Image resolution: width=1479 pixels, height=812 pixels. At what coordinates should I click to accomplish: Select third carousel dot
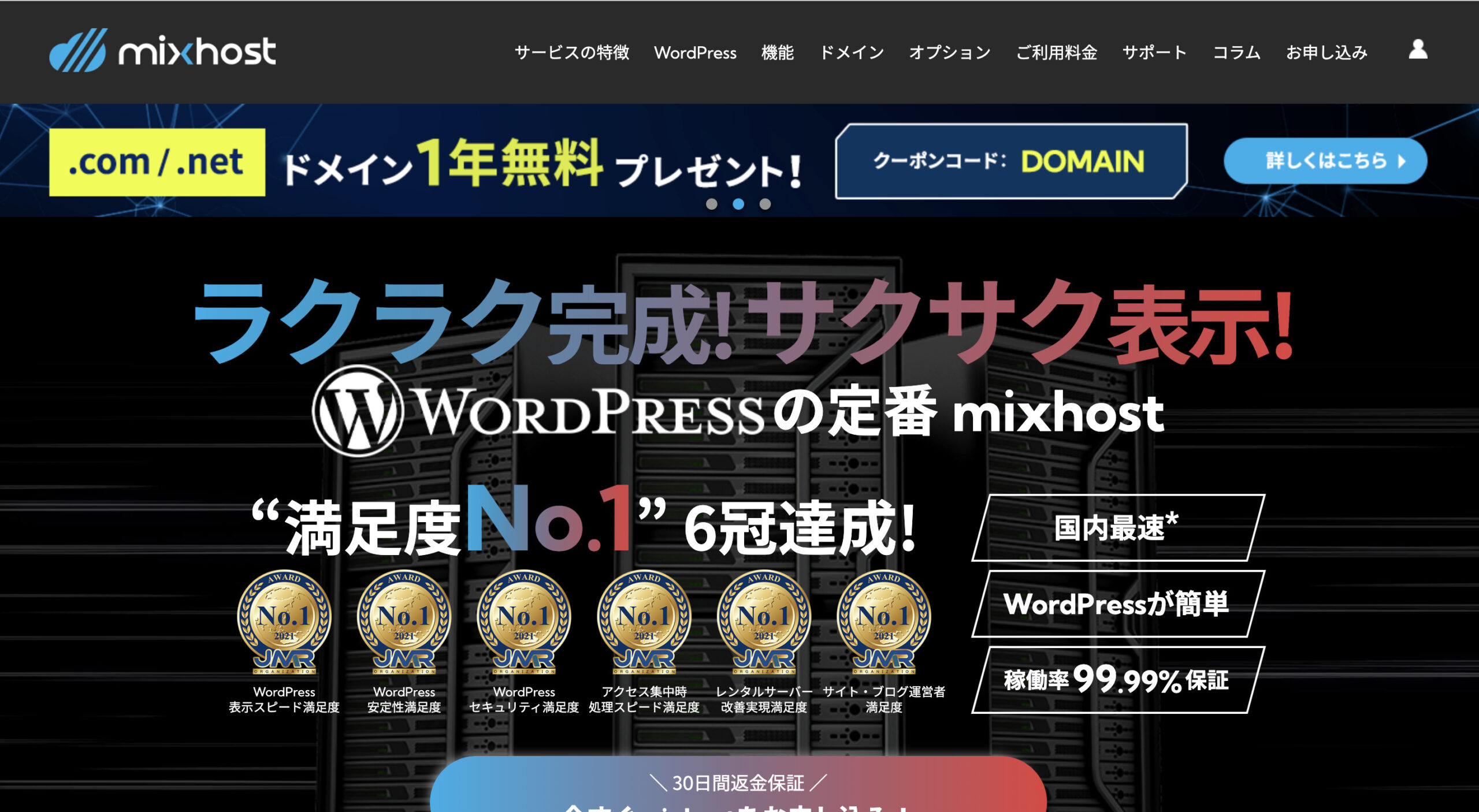click(x=765, y=204)
